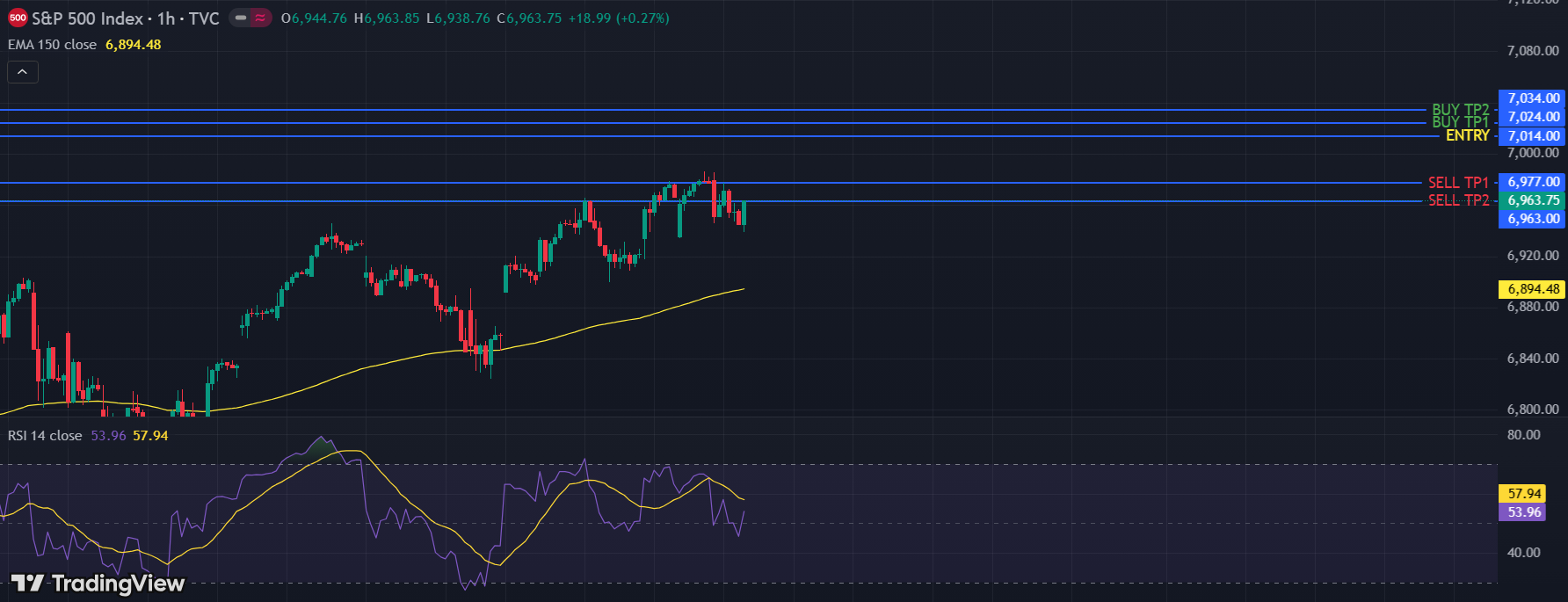Click the gray dash market status indicator
The image size is (1568, 602).
240,18
